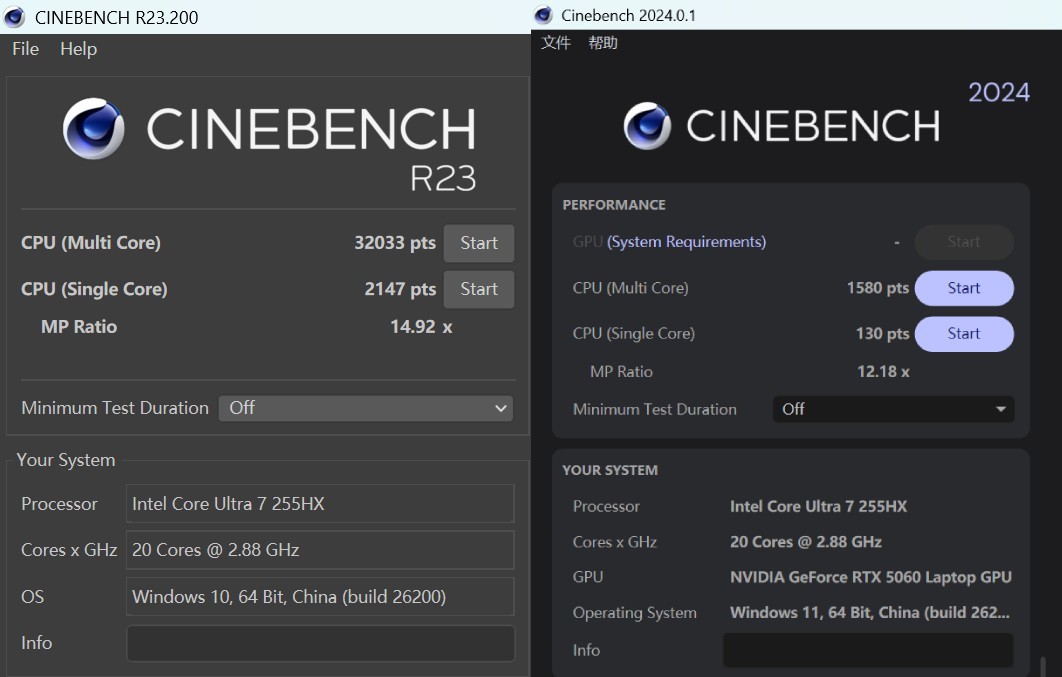Open the File menu in Cinebench R23

(x=26, y=49)
